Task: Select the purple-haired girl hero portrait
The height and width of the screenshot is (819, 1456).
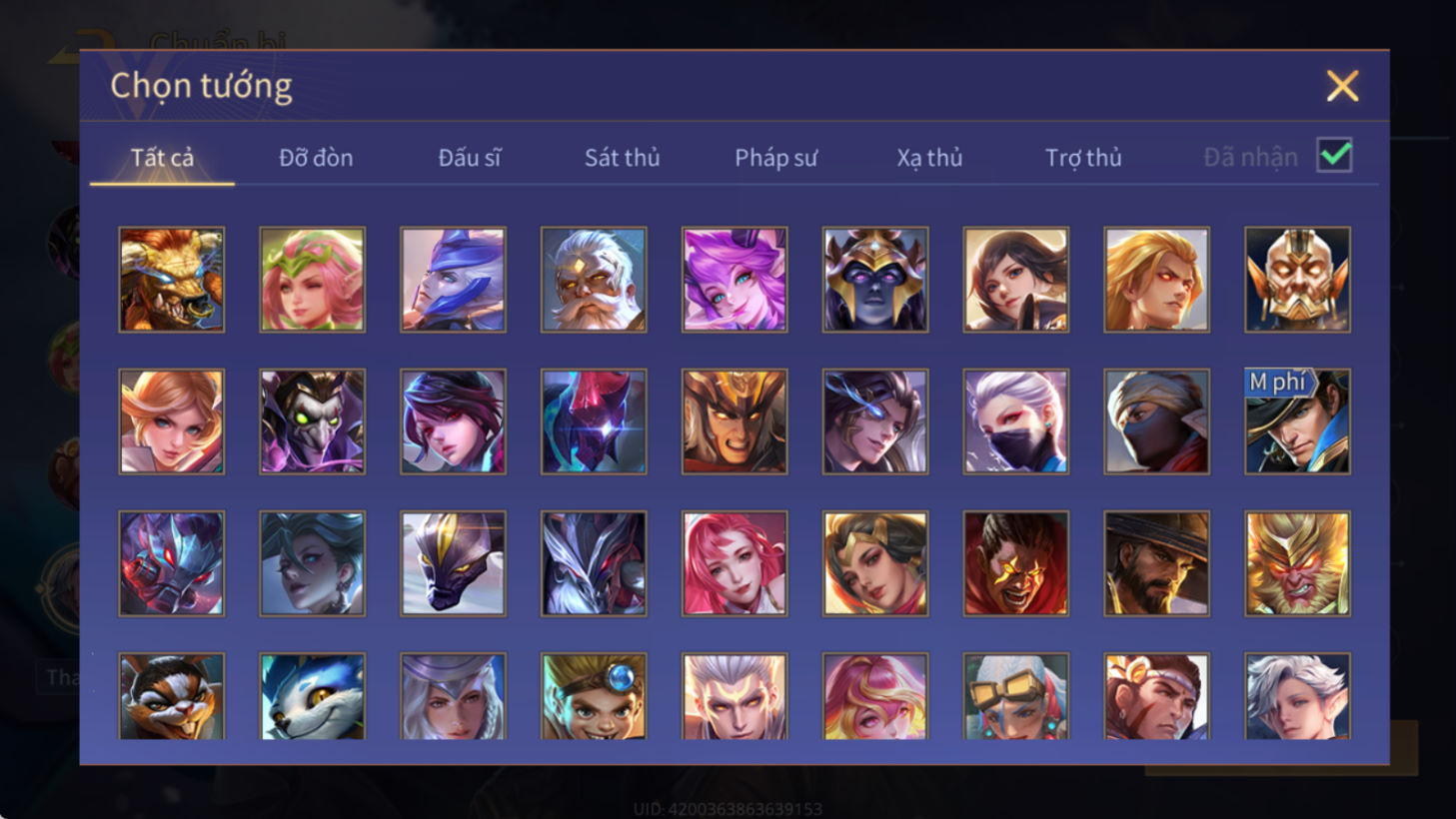Action: click(734, 280)
